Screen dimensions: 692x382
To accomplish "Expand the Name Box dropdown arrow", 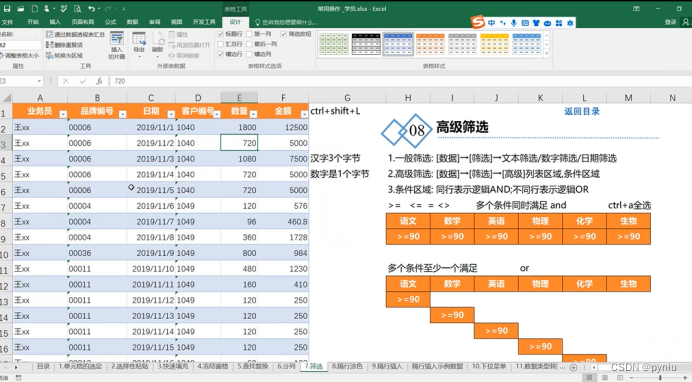I will [x=39, y=81].
